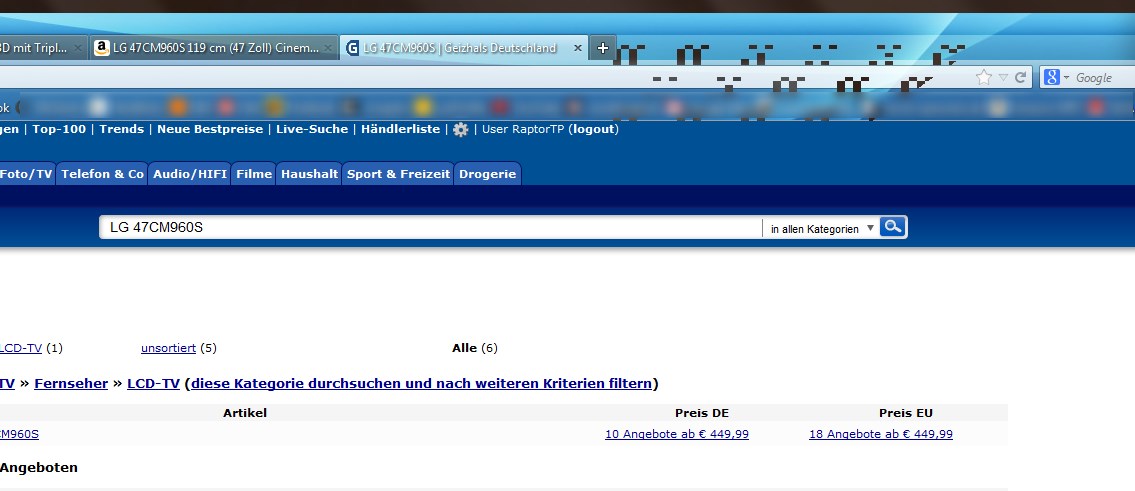
Task: Click the Geizhals search field with LG 47CM960S
Action: [430, 227]
